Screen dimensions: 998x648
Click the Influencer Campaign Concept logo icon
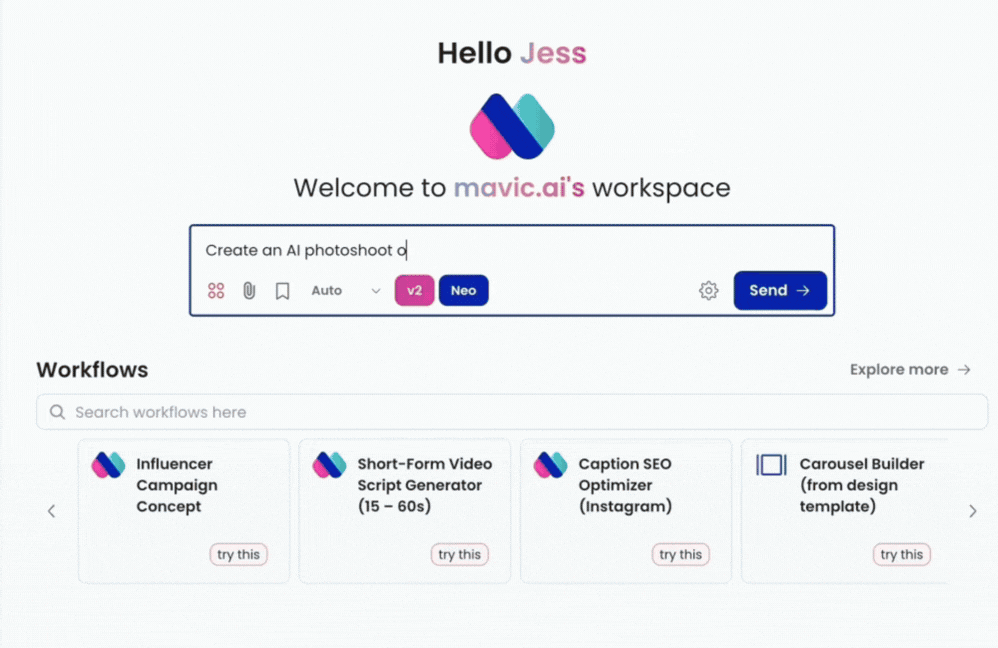pyautogui.click(x=108, y=465)
